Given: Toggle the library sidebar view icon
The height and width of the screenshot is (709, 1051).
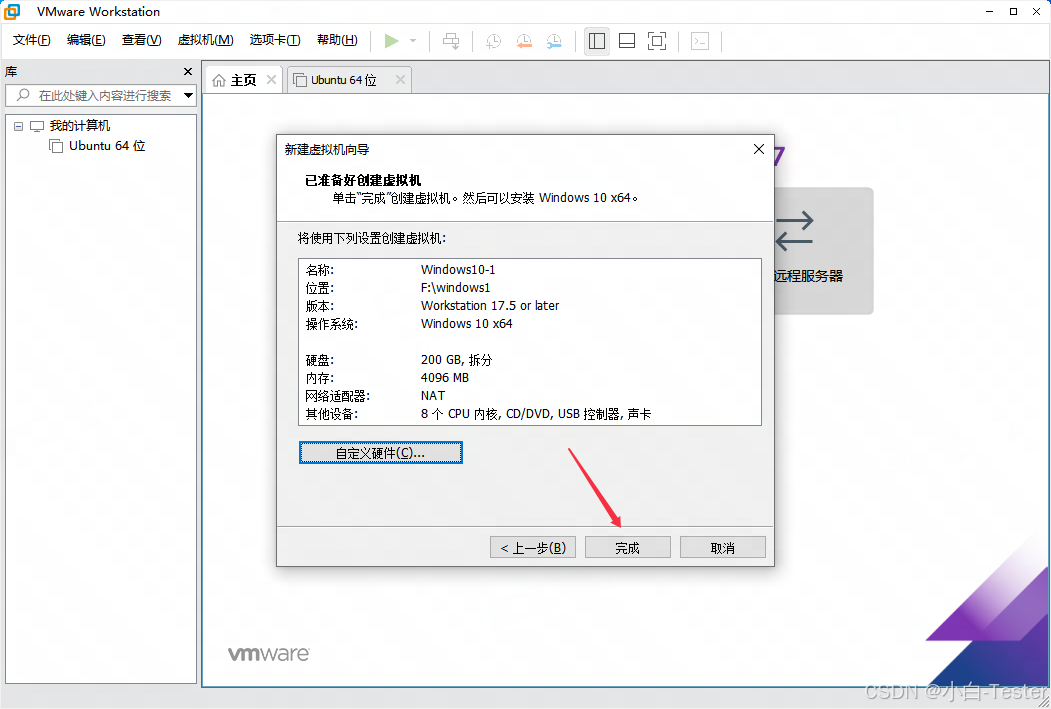Looking at the screenshot, I should click(x=597, y=41).
